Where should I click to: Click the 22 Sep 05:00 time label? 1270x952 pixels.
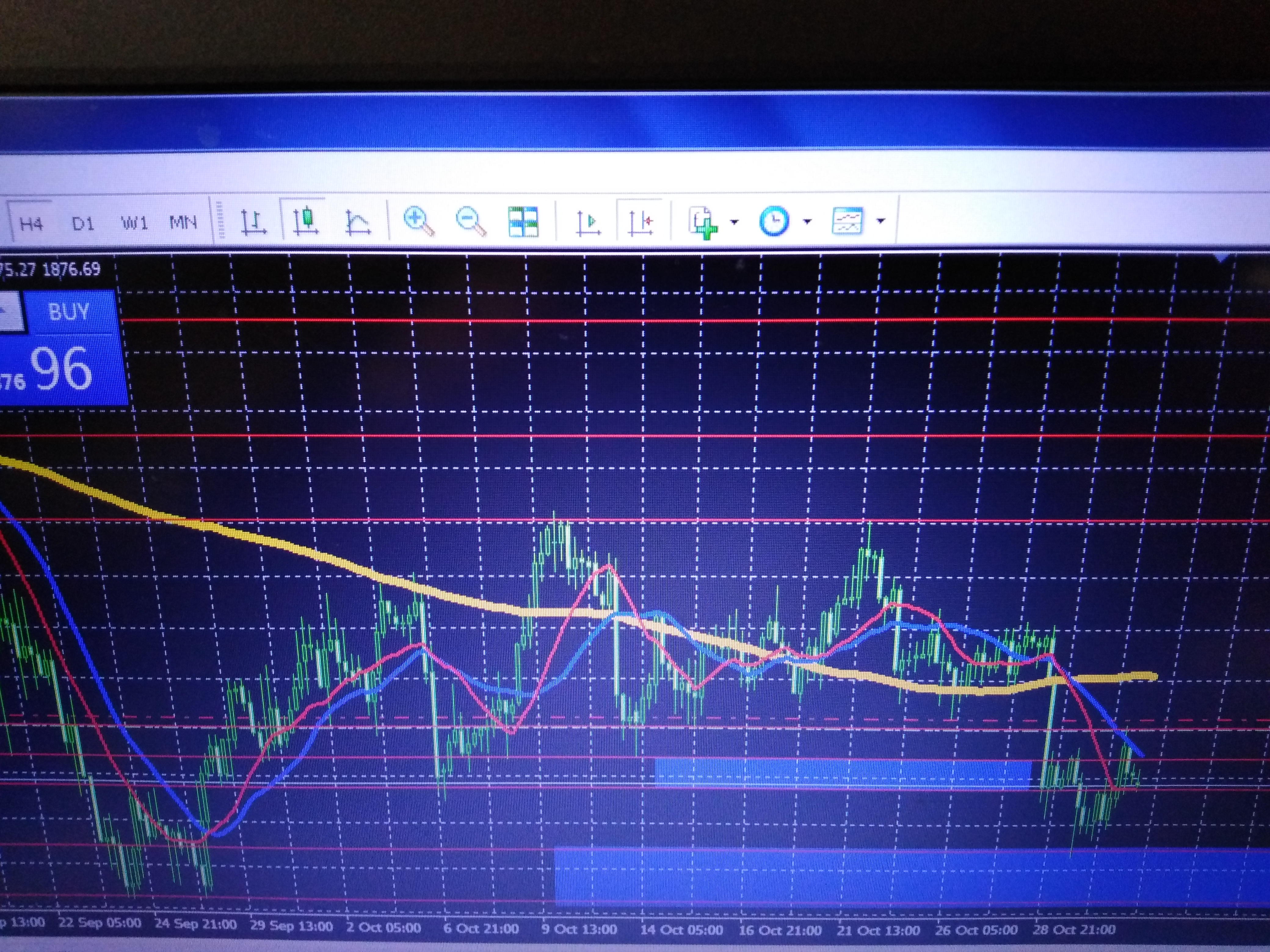pyautogui.click(x=100, y=922)
